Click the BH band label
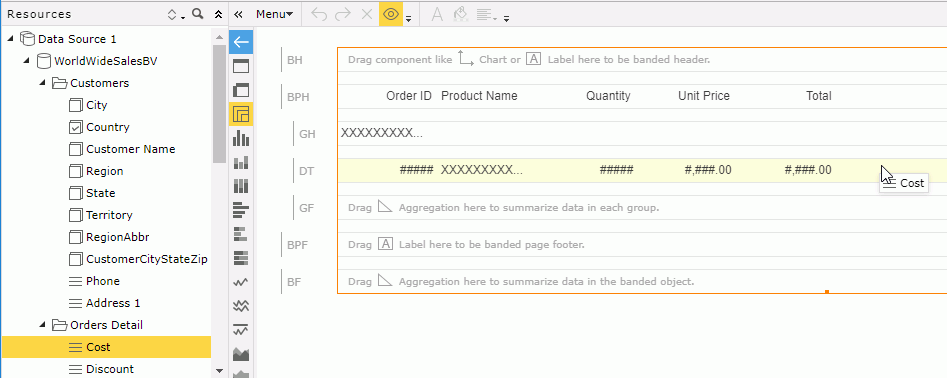This screenshot has height=378, width=947. [295, 60]
